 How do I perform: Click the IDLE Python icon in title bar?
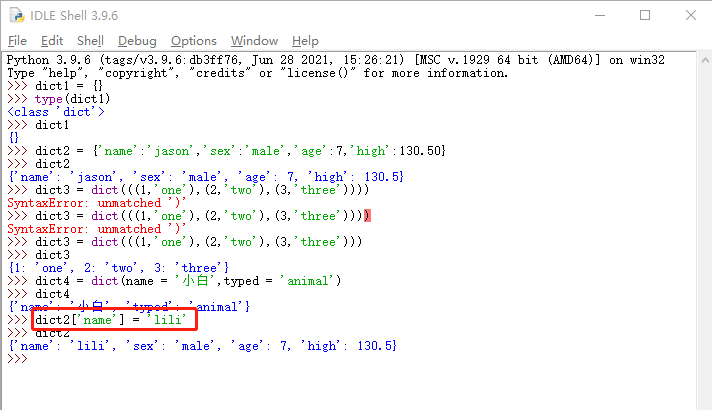tap(17, 15)
